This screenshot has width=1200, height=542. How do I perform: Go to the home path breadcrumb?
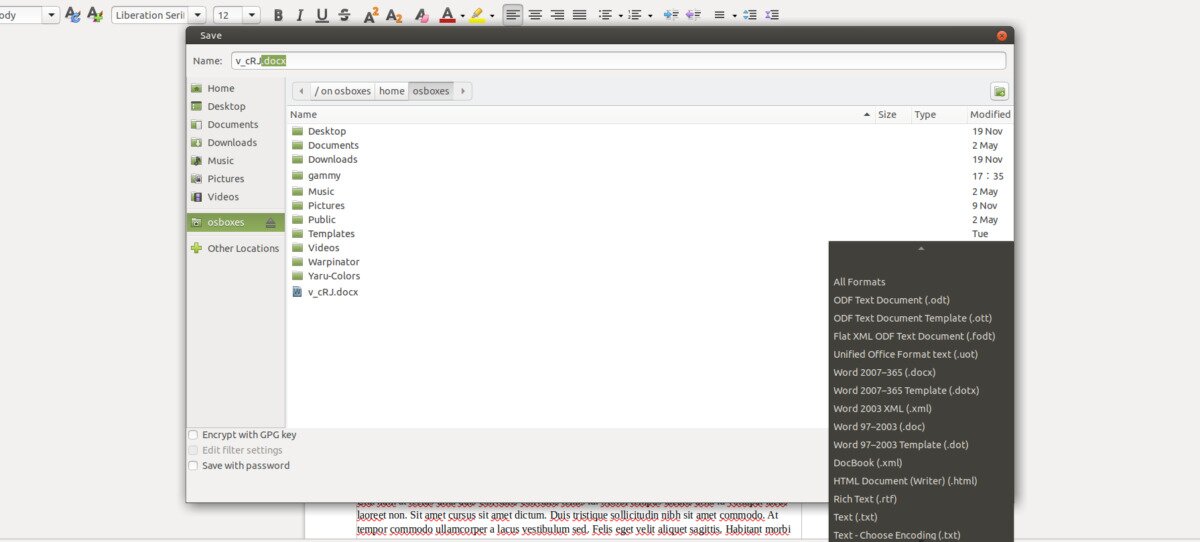point(392,91)
